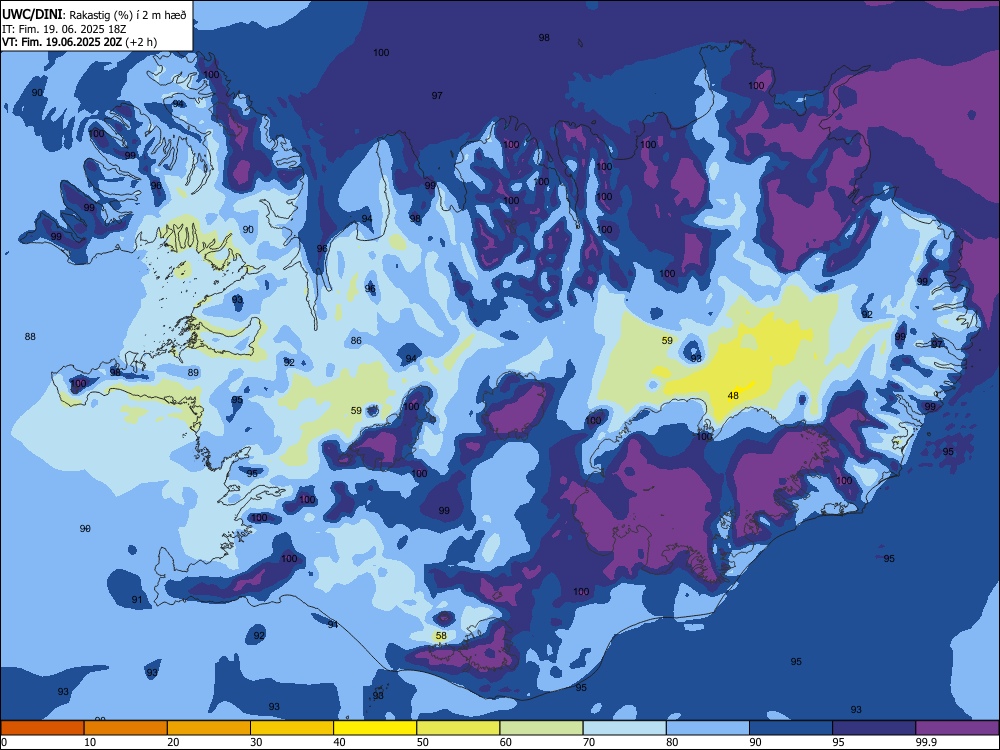
Task: Click the pale blue 70–80 legend swatch
Action: [625, 728]
